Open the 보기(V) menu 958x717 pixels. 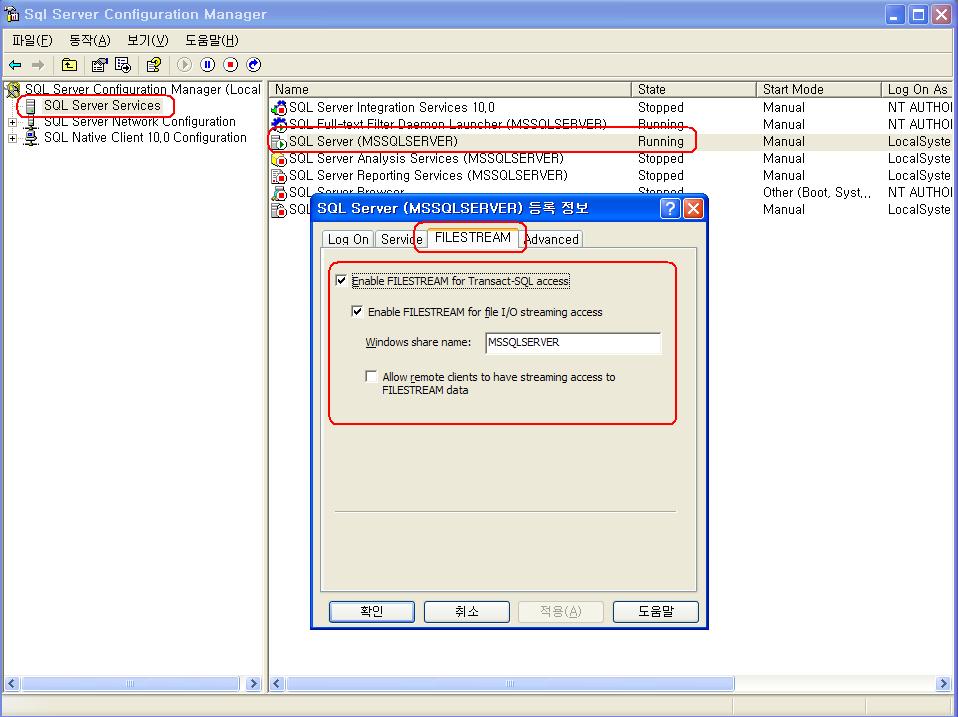[x=147, y=41]
